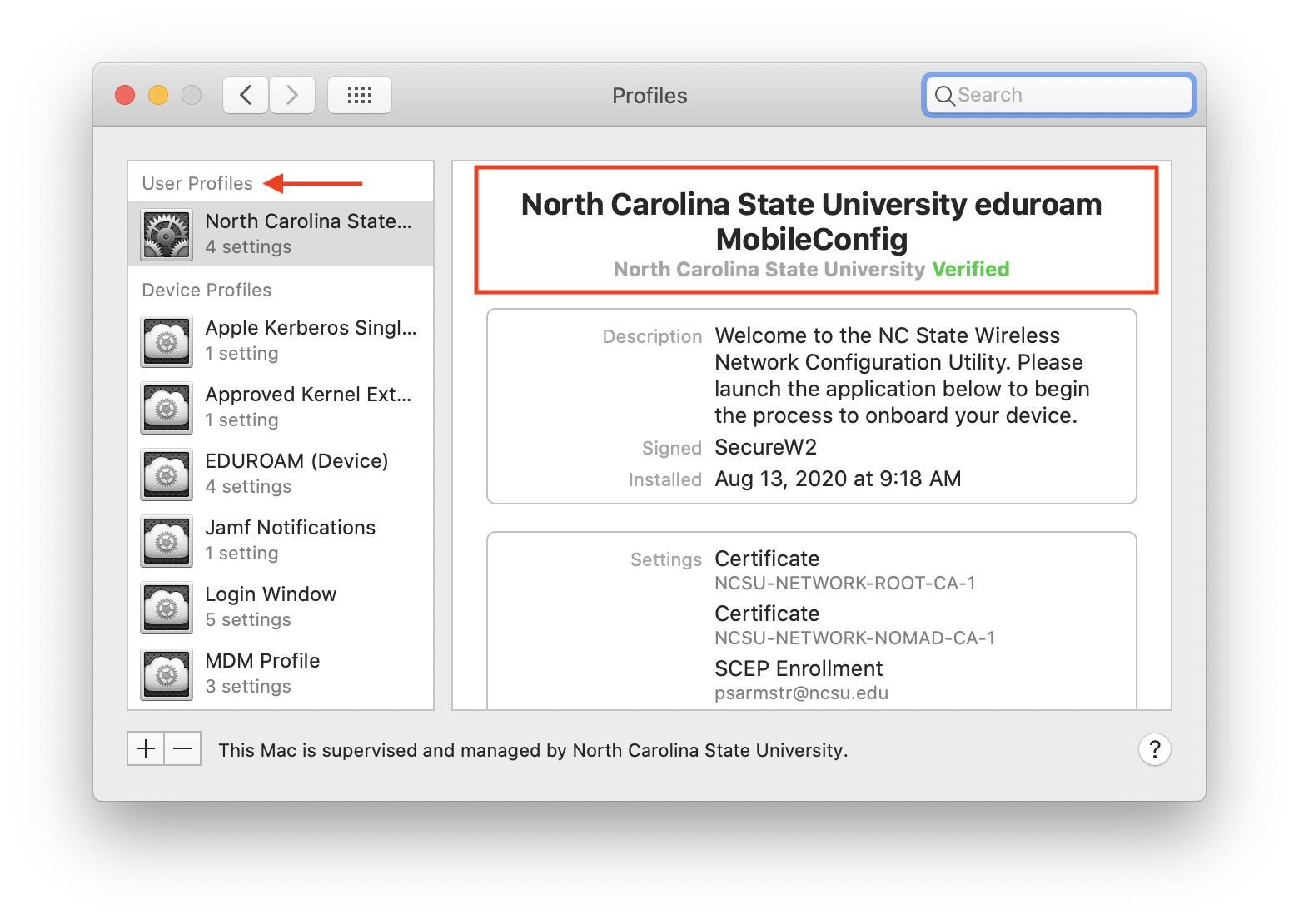
Task: Click the green Verified status text
Action: click(x=970, y=269)
